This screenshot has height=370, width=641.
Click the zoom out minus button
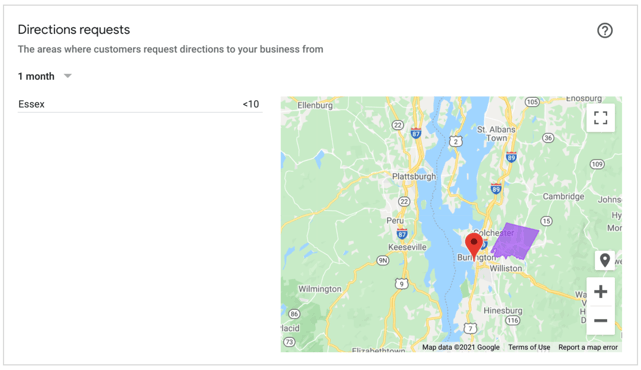coord(600,321)
